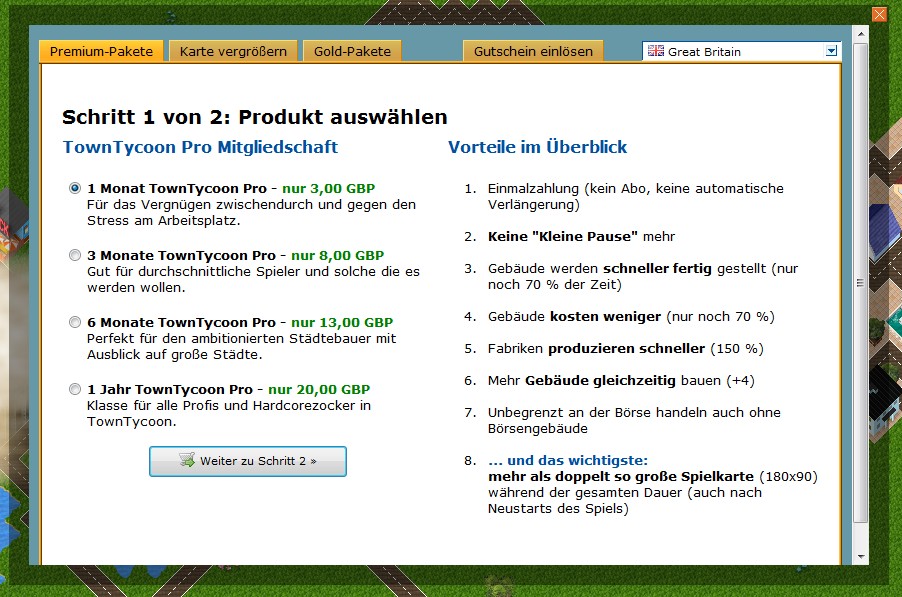Image resolution: width=902 pixels, height=597 pixels.
Task: Open the Great Britain country dropdown
Action: click(742, 51)
